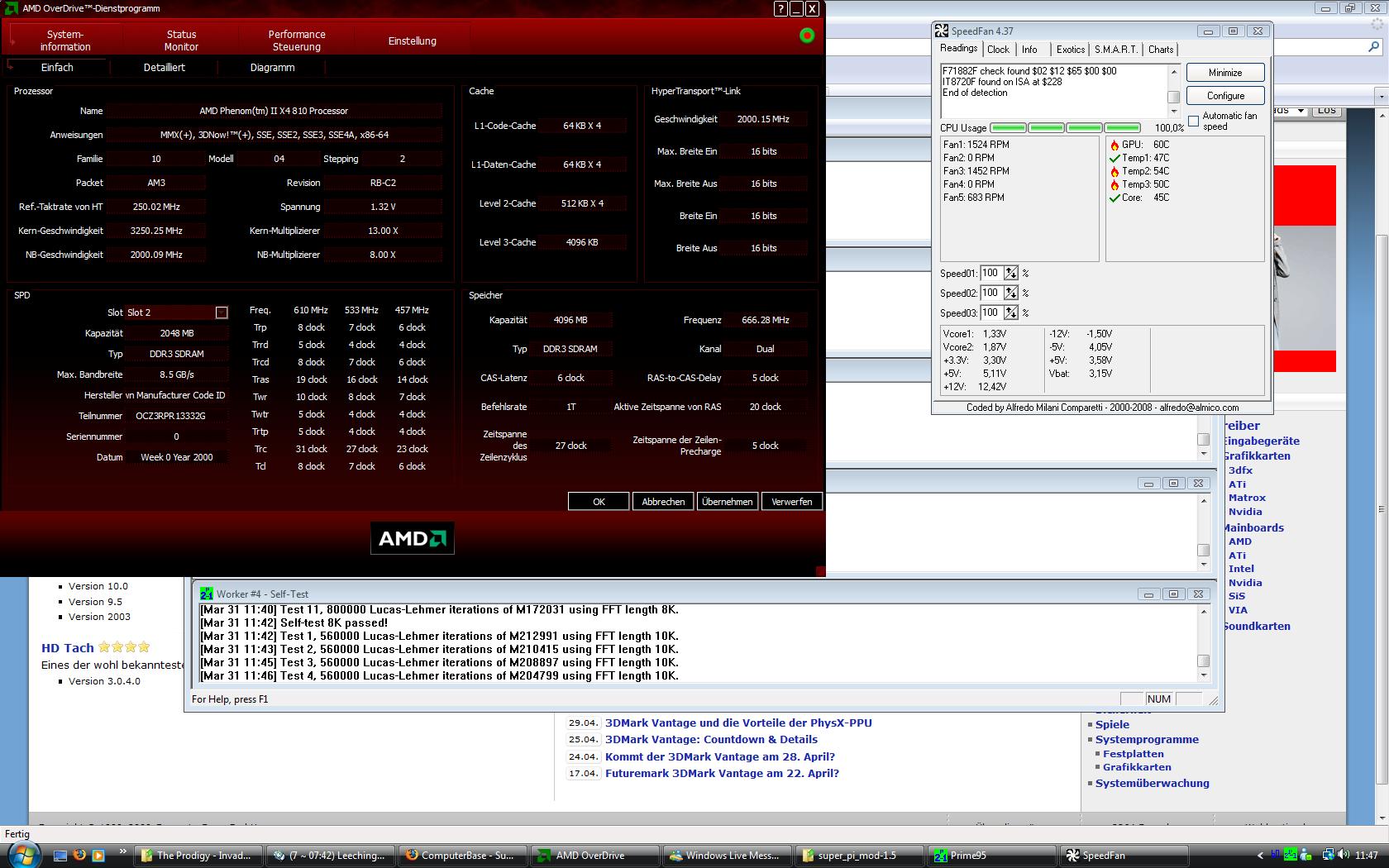Click the green status indicator in AMD OverDrive
The width and height of the screenshot is (1389, 868).
(807, 35)
